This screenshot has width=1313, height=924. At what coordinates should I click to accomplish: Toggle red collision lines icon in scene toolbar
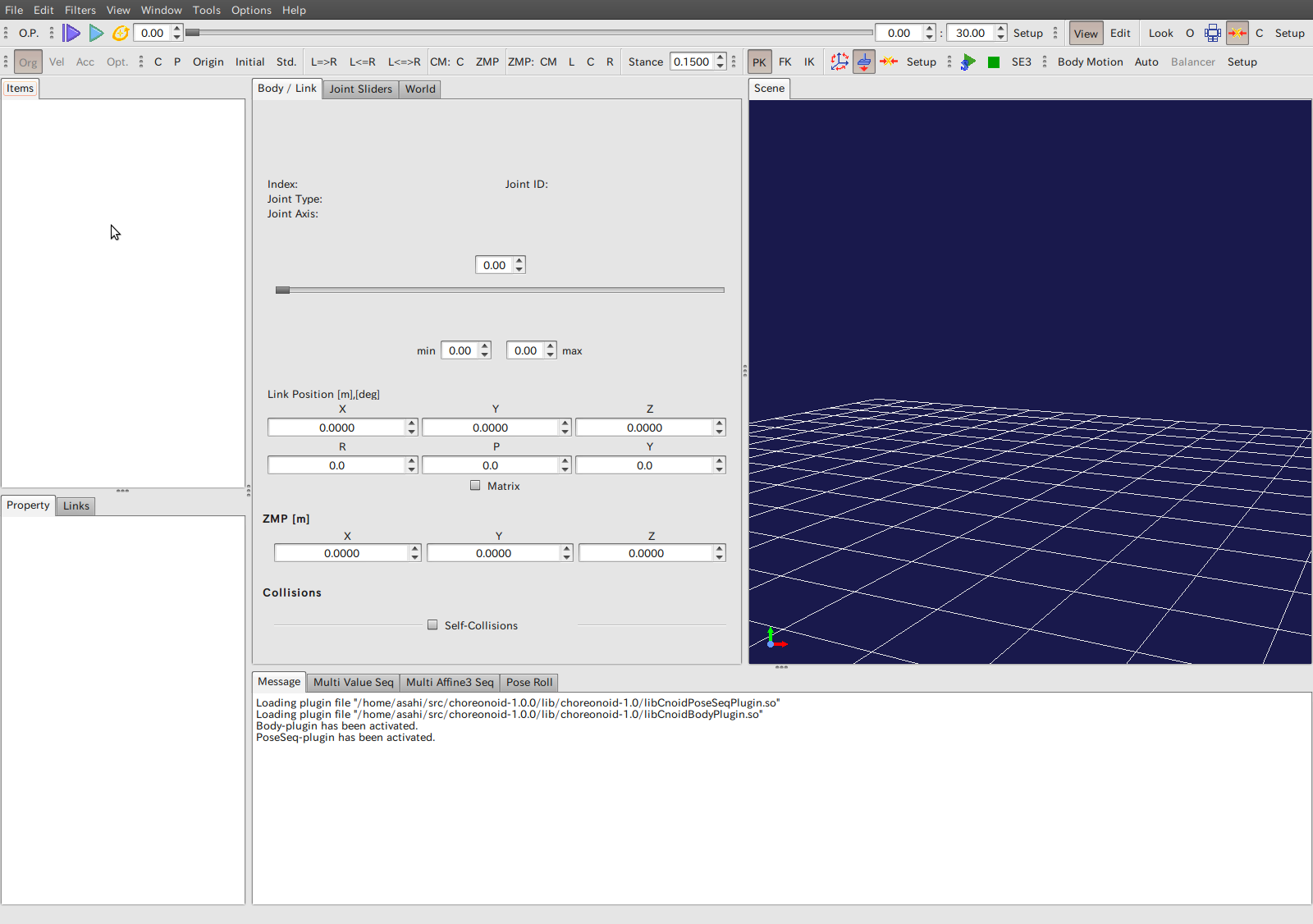(1238, 33)
